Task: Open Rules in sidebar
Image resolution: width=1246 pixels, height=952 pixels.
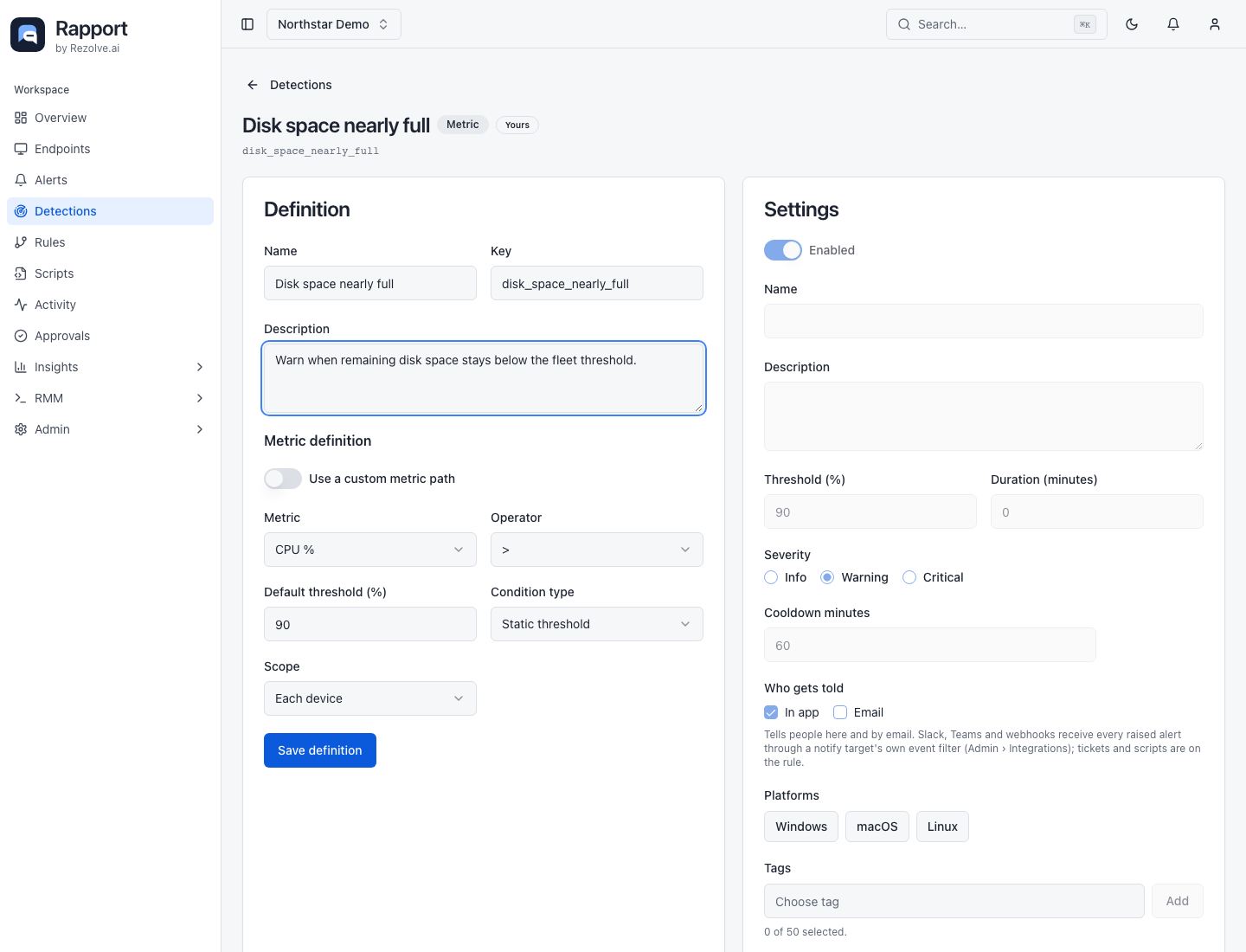Action: [x=110, y=242]
